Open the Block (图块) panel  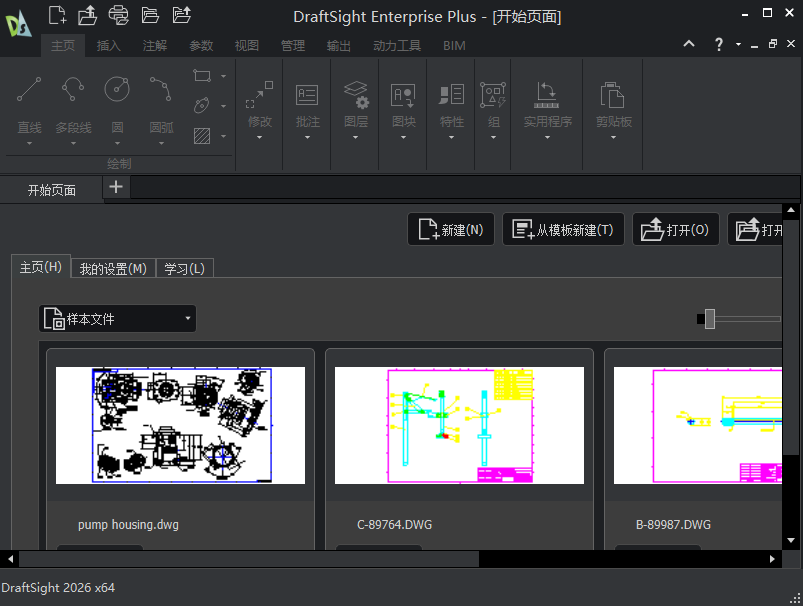tap(404, 110)
